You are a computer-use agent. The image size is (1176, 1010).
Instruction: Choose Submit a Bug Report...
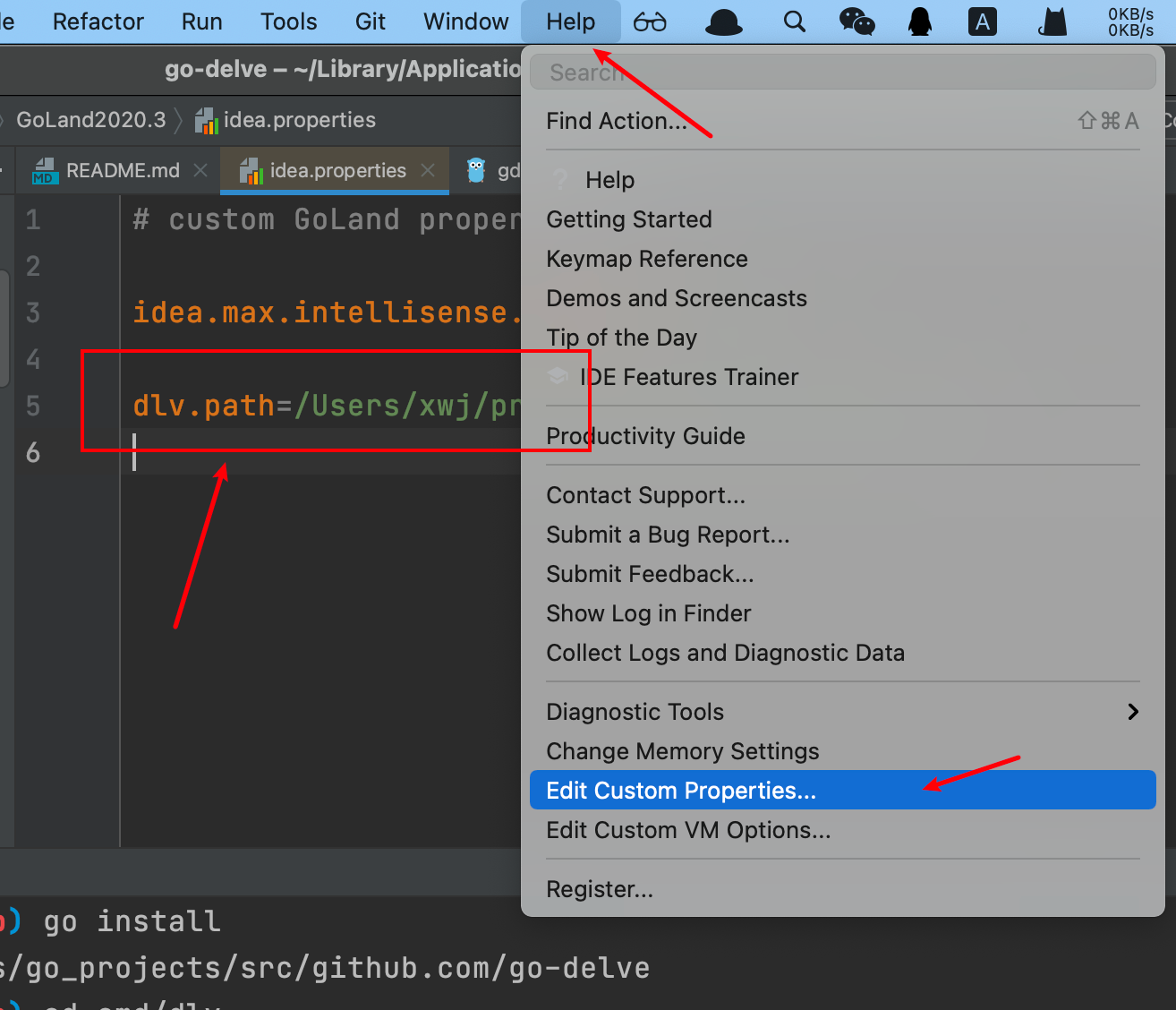click(842, 534)
